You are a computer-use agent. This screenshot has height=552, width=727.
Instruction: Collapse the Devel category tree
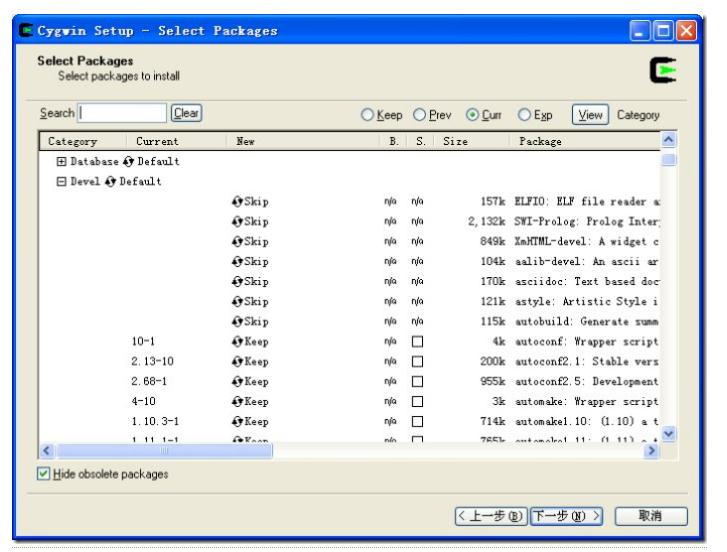coord(61,181)
